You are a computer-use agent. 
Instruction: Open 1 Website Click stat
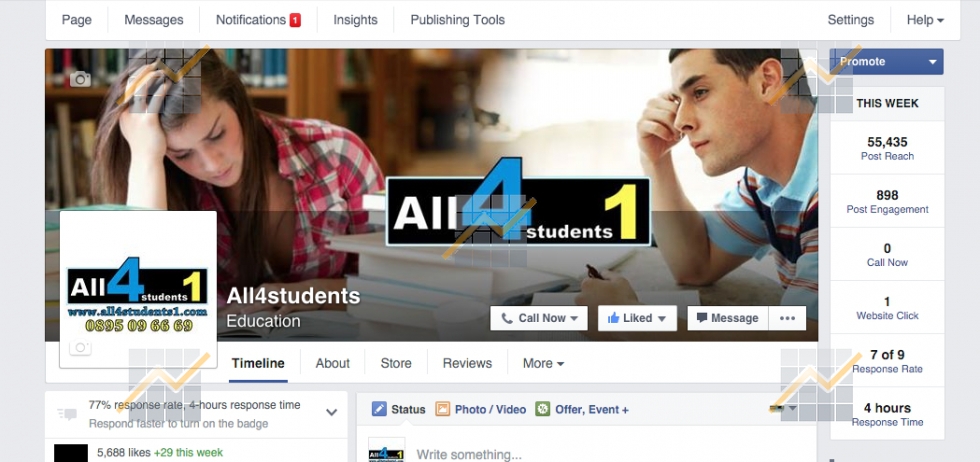(887, 308)
